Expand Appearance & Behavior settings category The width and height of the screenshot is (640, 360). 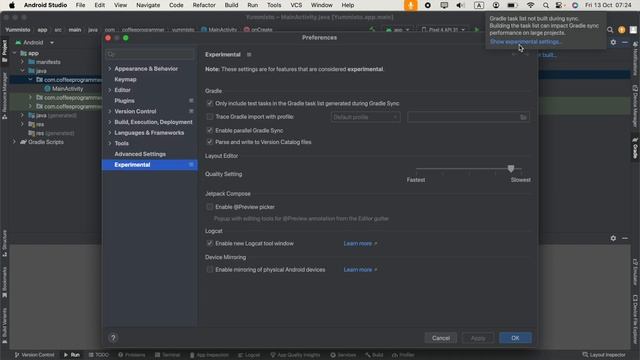tap(109, 69)
